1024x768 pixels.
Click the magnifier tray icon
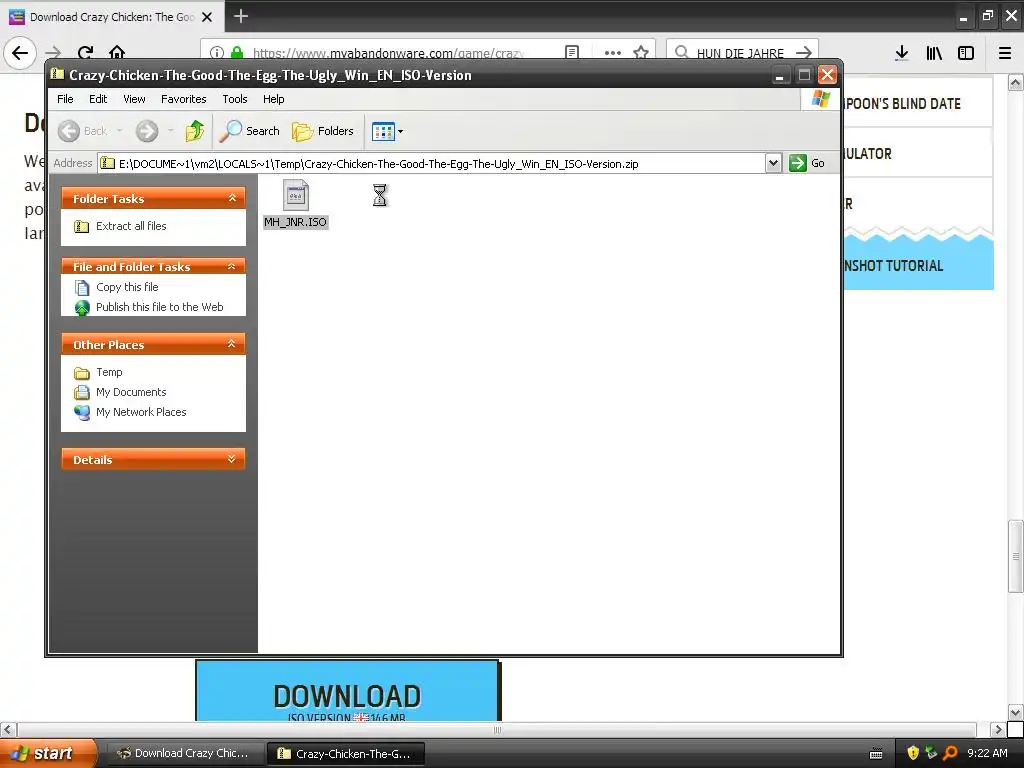(951, 753)
